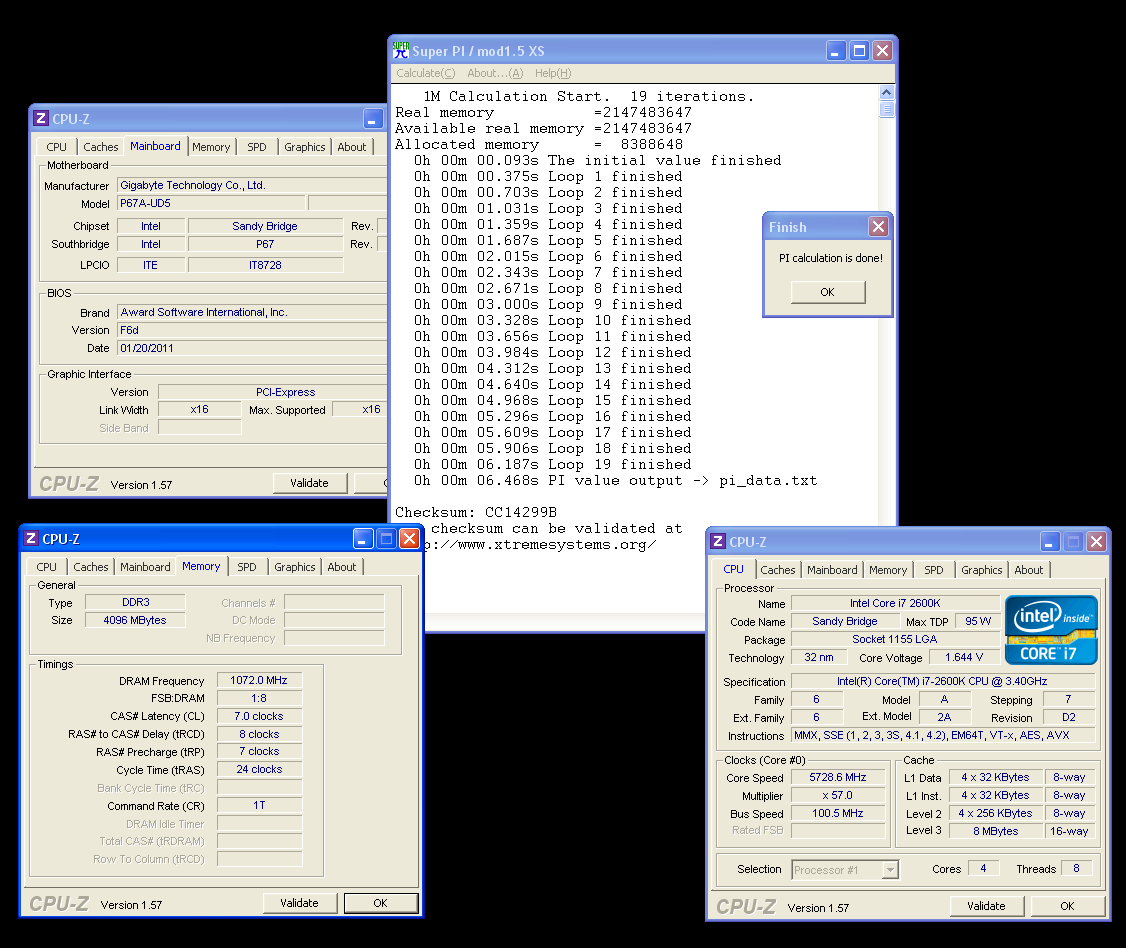Minimize the Super PI window
The height and width of the screenshot is (948, 1126).
[835, 51]
